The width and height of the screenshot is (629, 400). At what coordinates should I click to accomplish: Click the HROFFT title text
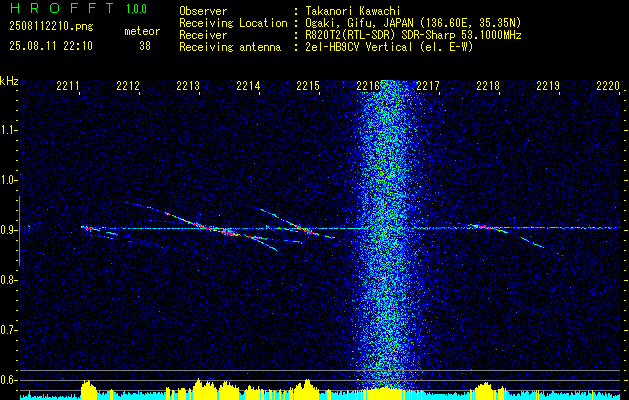click(x=62, y=8)
